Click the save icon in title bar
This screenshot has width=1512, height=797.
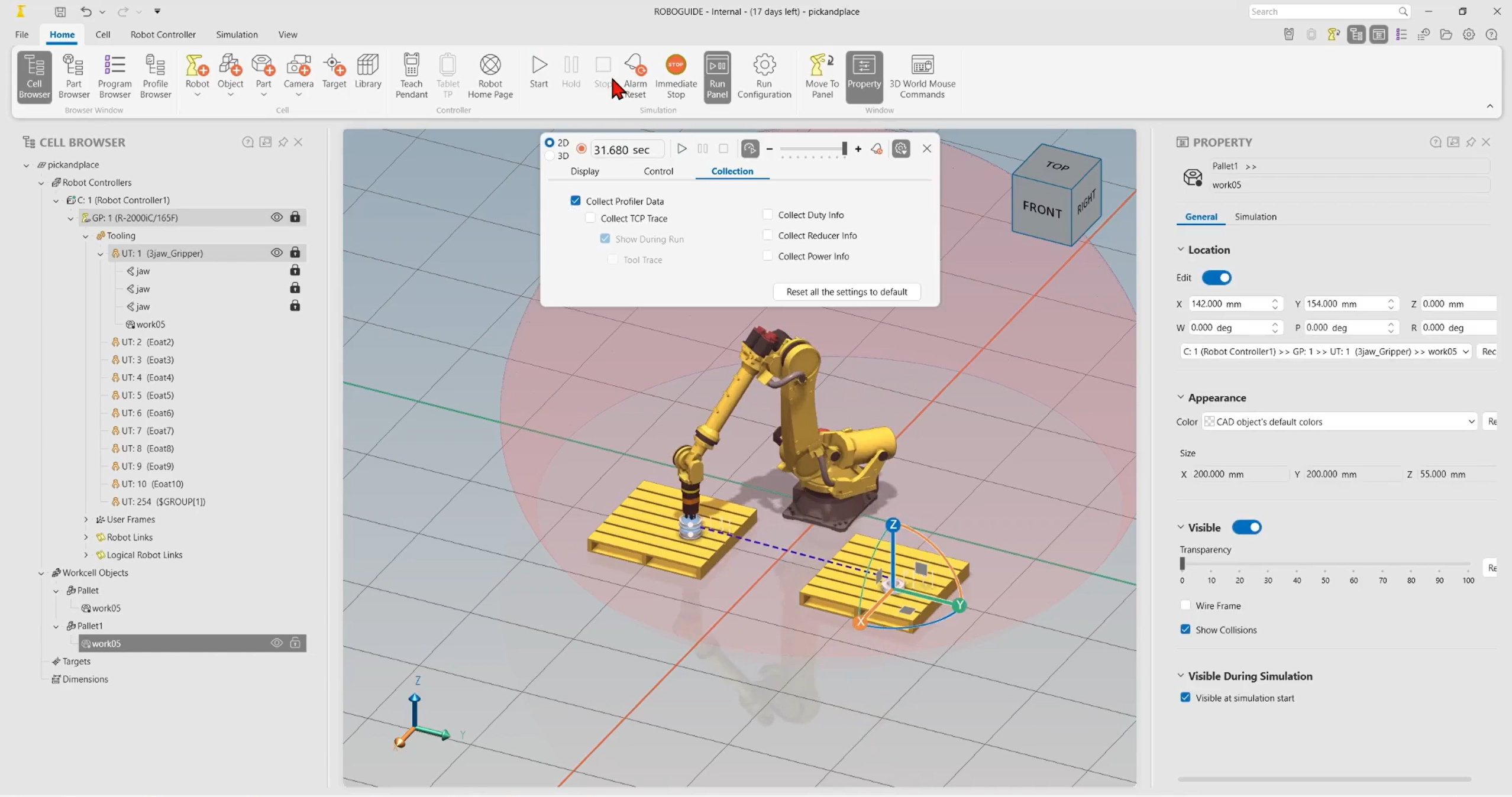coord(60,11)
